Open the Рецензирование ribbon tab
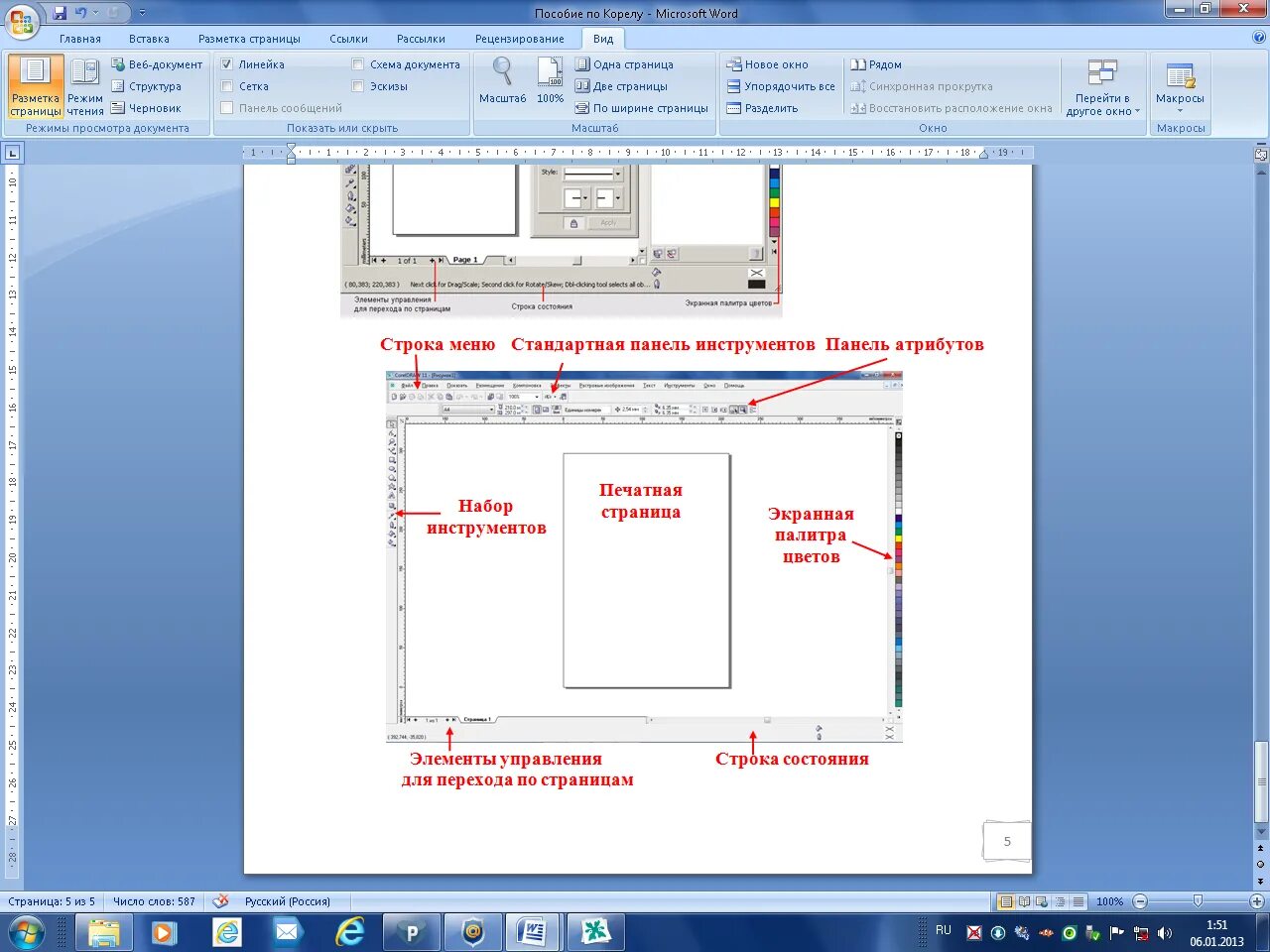This screenshot has height=952, width=1270. [x=519, y=39]
